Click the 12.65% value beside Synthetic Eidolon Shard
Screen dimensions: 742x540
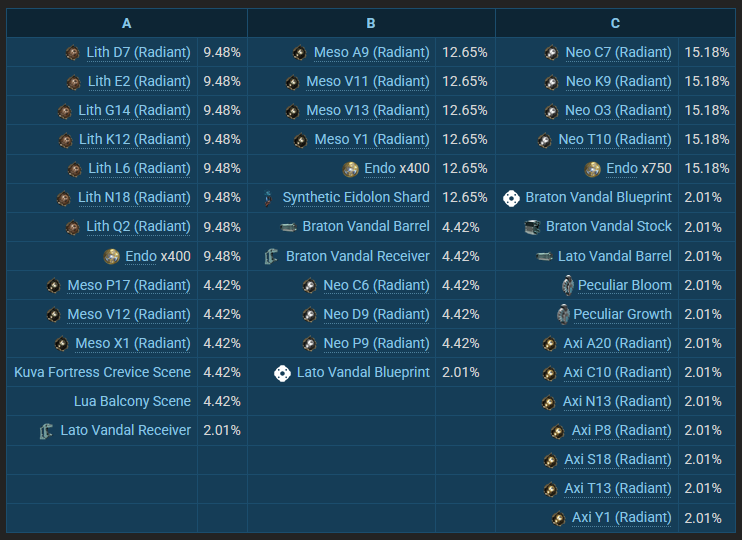465,198
